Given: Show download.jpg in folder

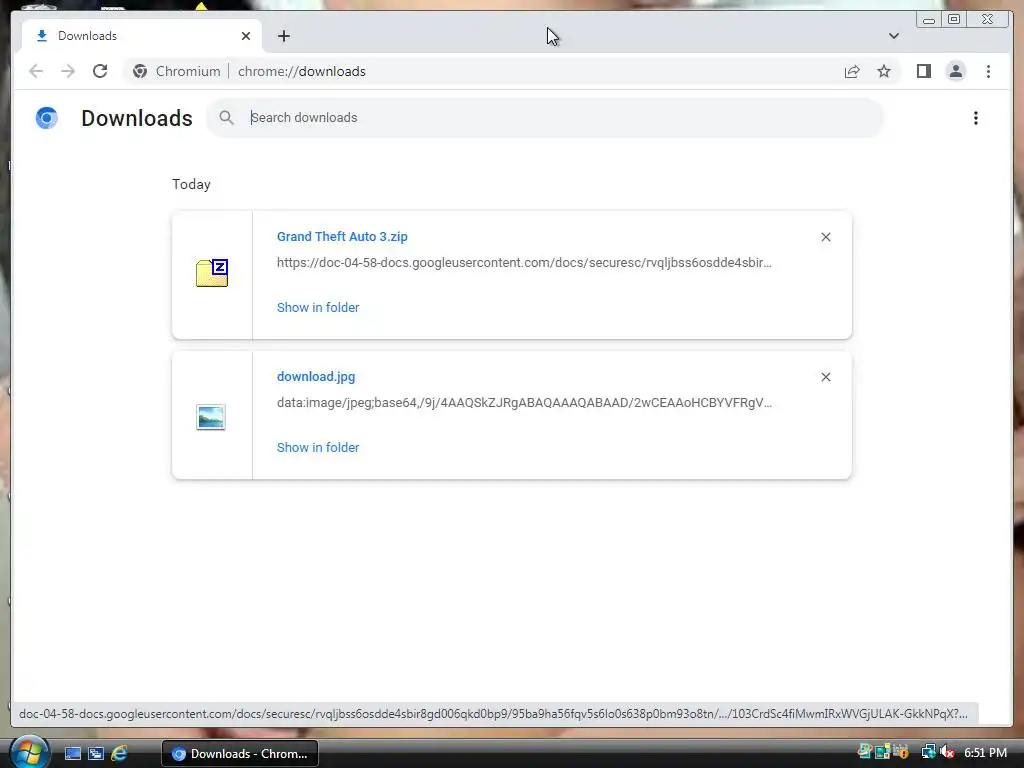Looking at the screenshot, I should click(318, 447).
